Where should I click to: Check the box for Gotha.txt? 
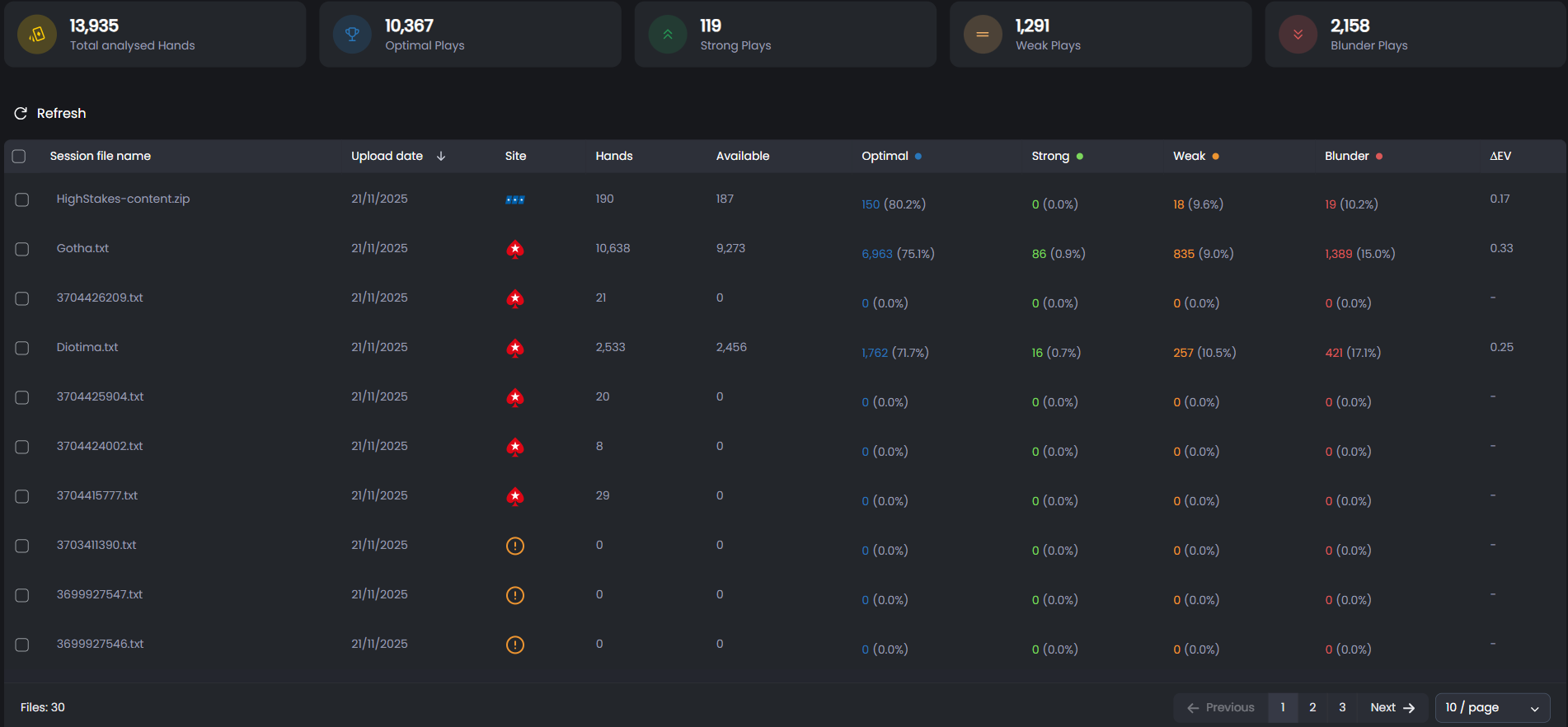(x=22, y=249)
